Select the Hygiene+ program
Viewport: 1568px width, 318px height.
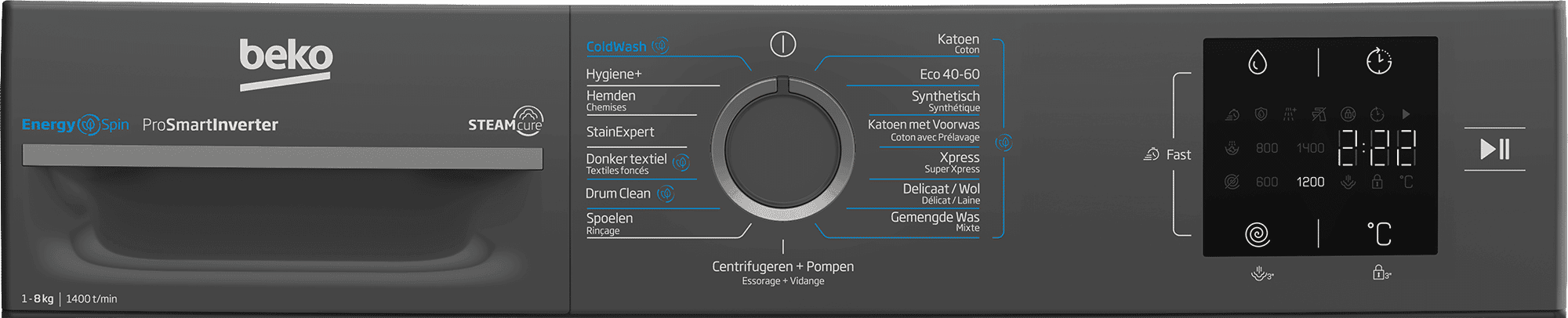614,74
